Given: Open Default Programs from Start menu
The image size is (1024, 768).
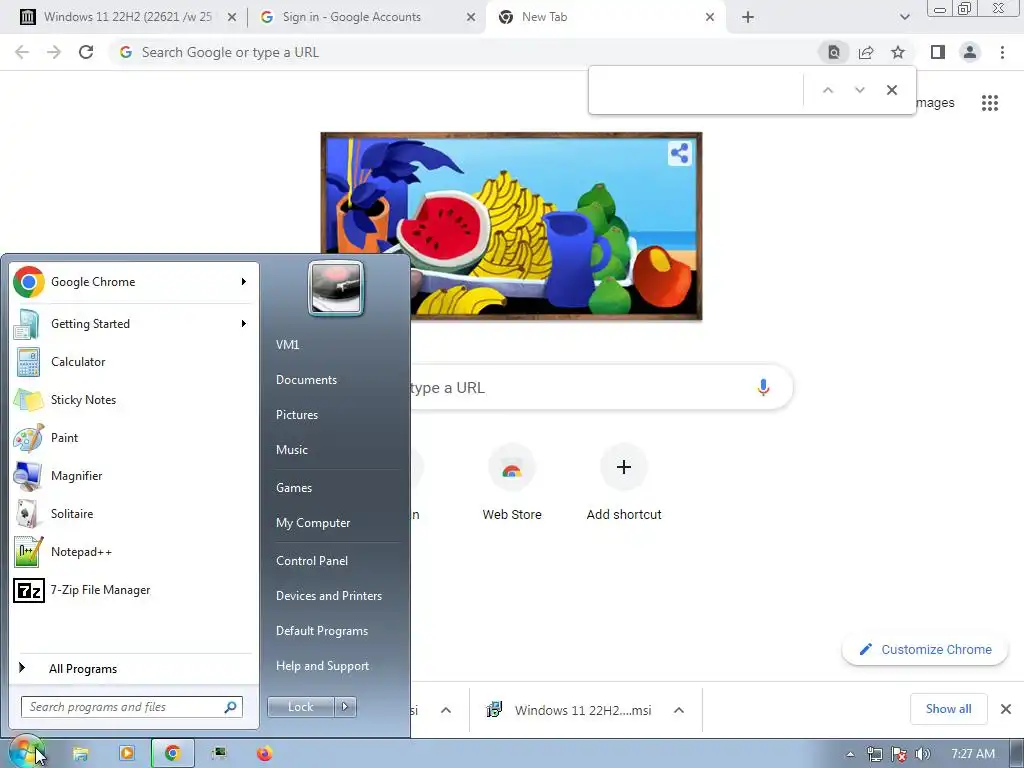Looking at the screenshot, I should (322, 631).
